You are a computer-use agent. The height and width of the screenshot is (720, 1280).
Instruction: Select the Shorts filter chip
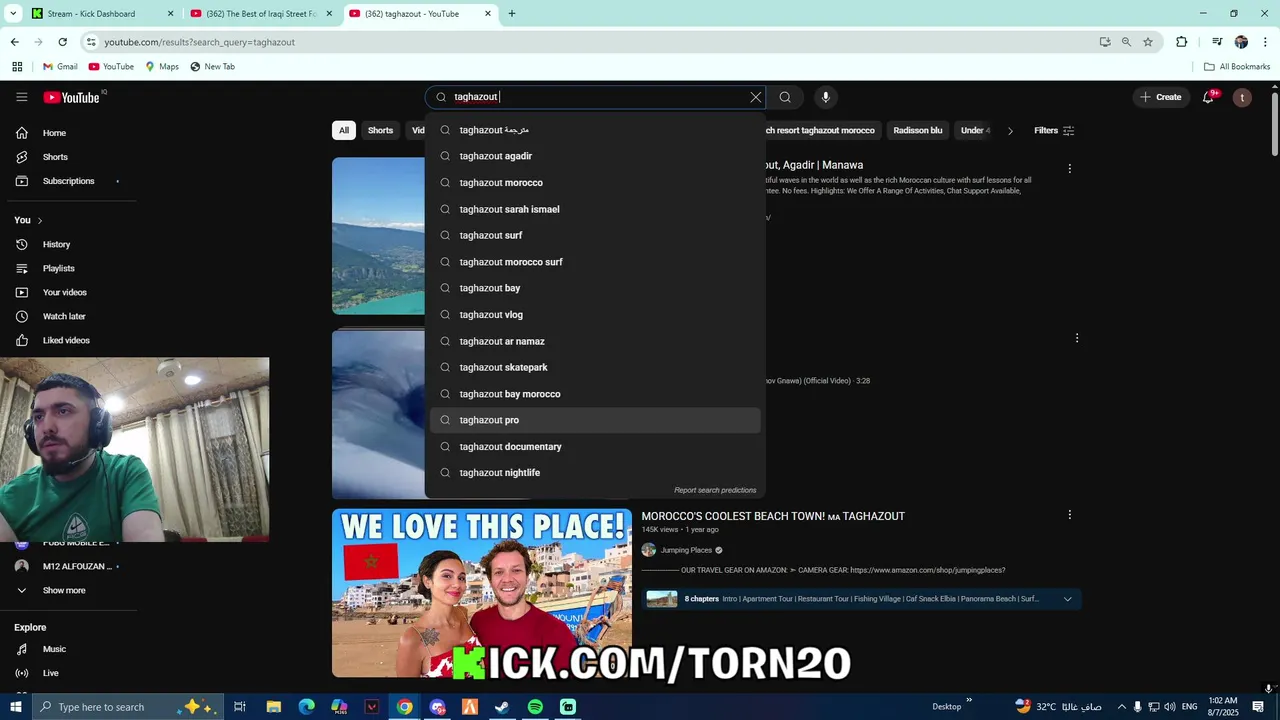(380, 130)
